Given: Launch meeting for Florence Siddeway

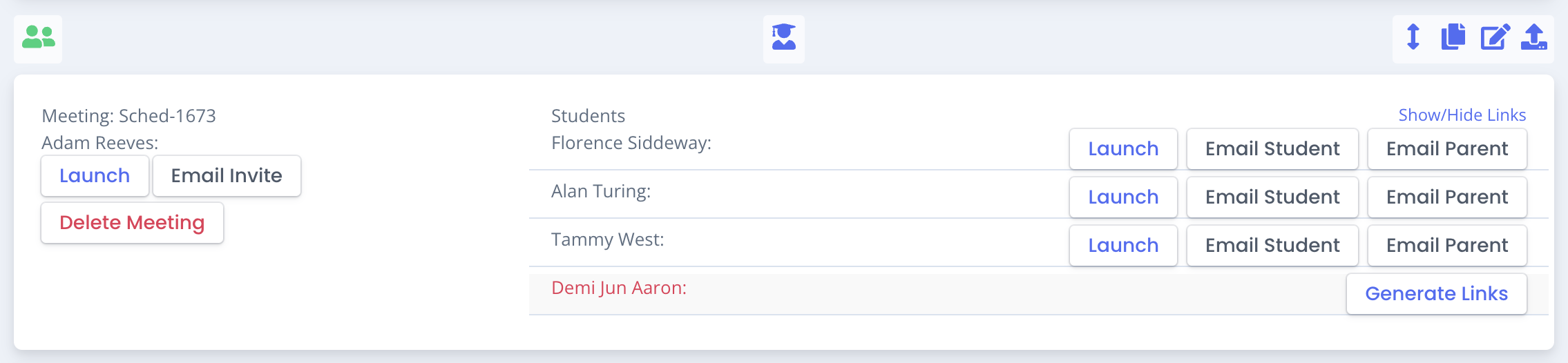Looking at the screenshot, I should point(1123,149).
